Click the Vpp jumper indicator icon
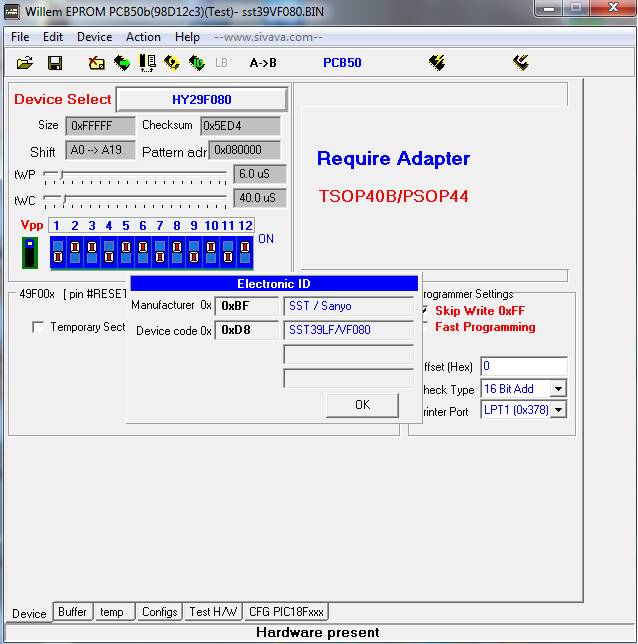Image resolution: width=638 pixels, height=644 pixels. tap(30, 253)
